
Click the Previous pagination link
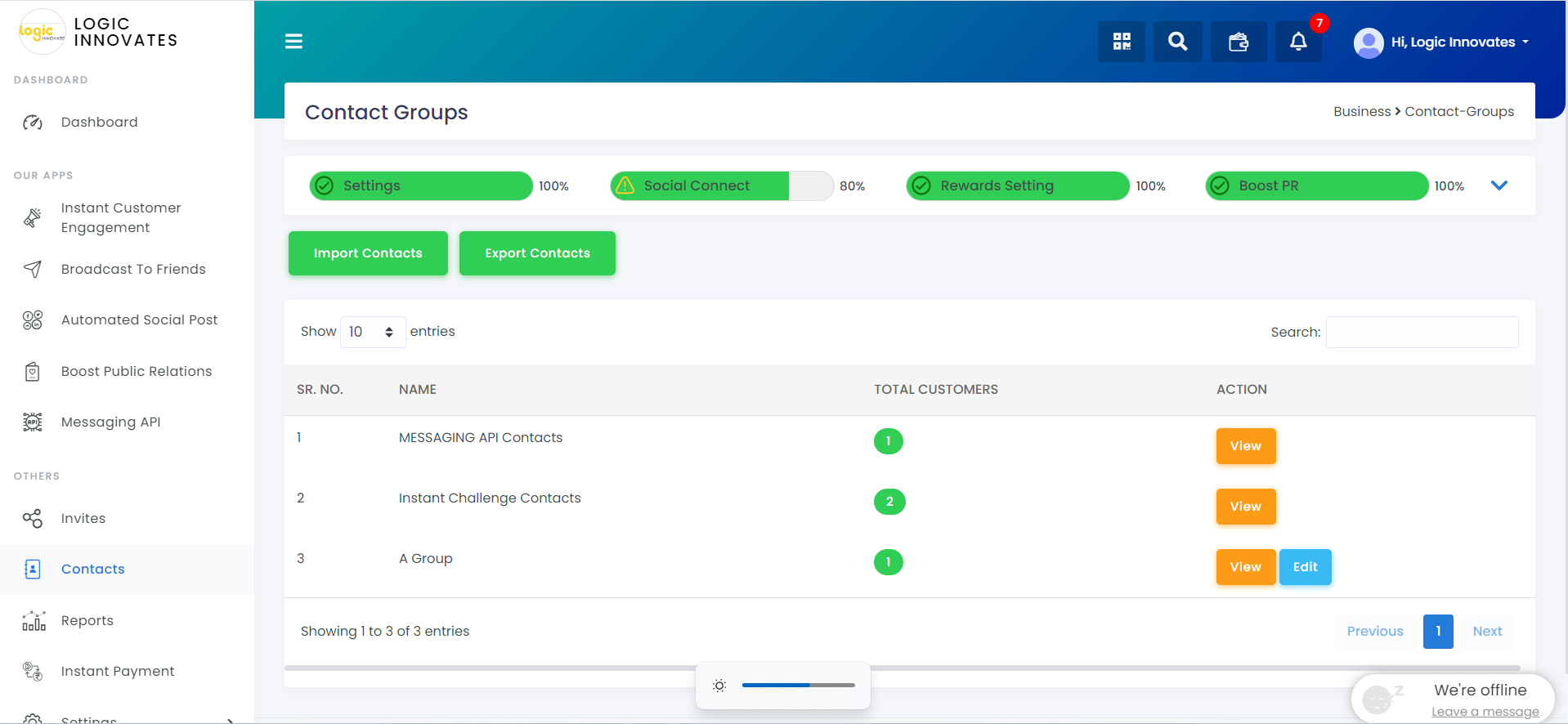click(1375, 632)
